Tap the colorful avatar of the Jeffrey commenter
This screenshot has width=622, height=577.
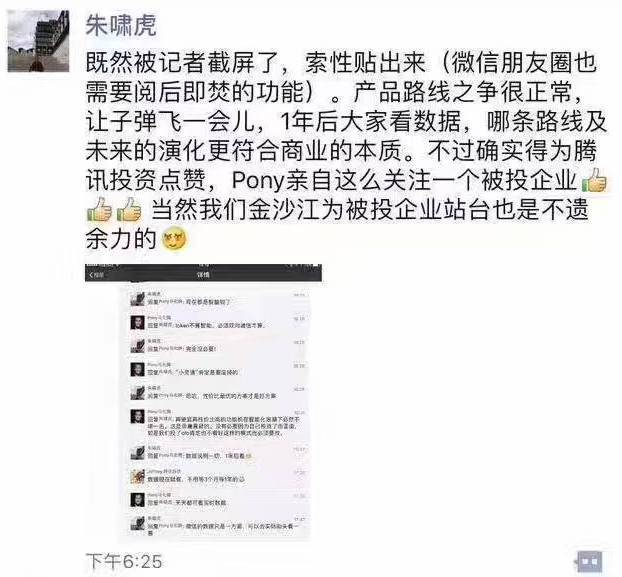pyautogui.click(x=138, y=476)
